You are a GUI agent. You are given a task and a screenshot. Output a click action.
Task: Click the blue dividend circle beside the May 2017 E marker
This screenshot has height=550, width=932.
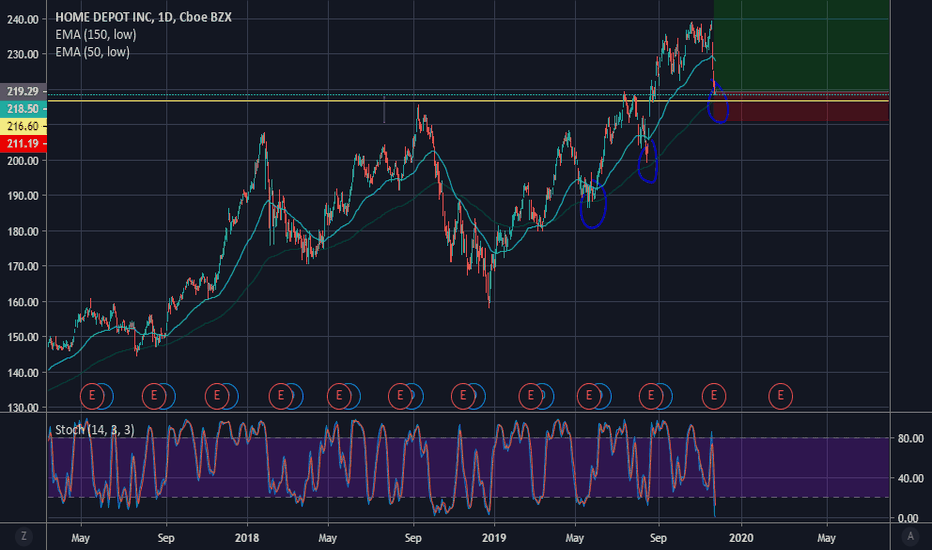[x=108, y=396]
